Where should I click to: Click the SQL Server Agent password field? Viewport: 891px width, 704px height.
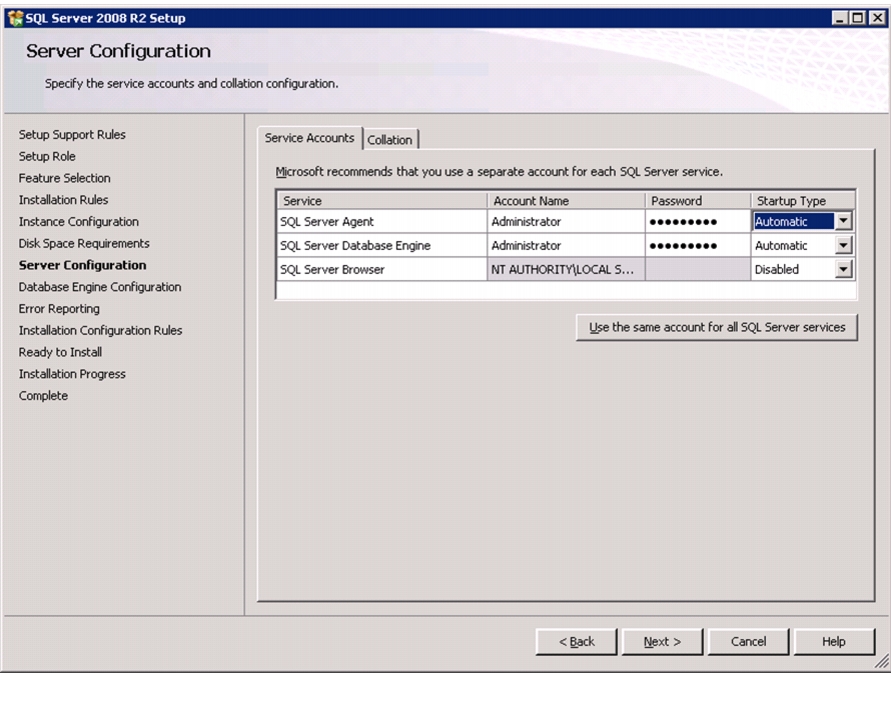tap(698, 222)
